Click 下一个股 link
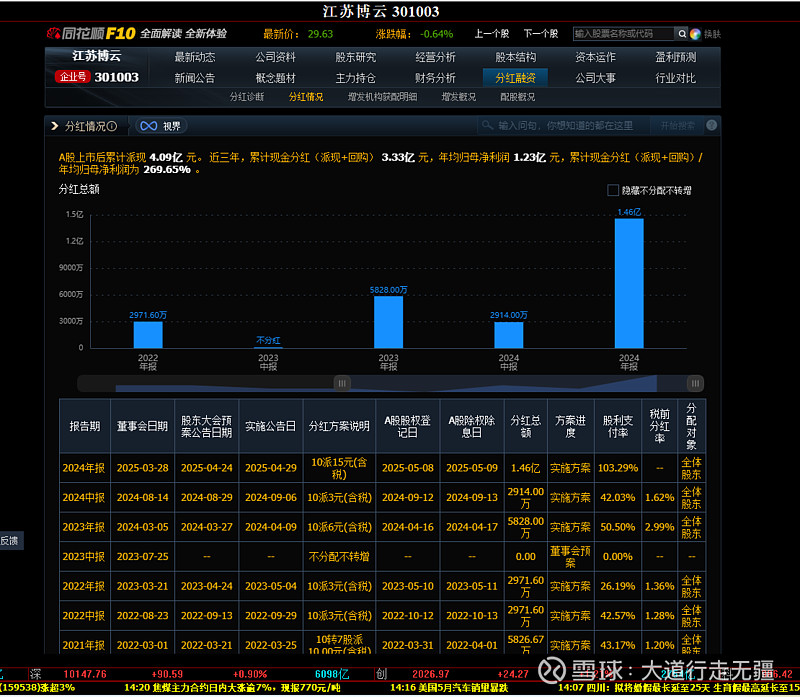 pyautogui.click(x=541, y=34)
